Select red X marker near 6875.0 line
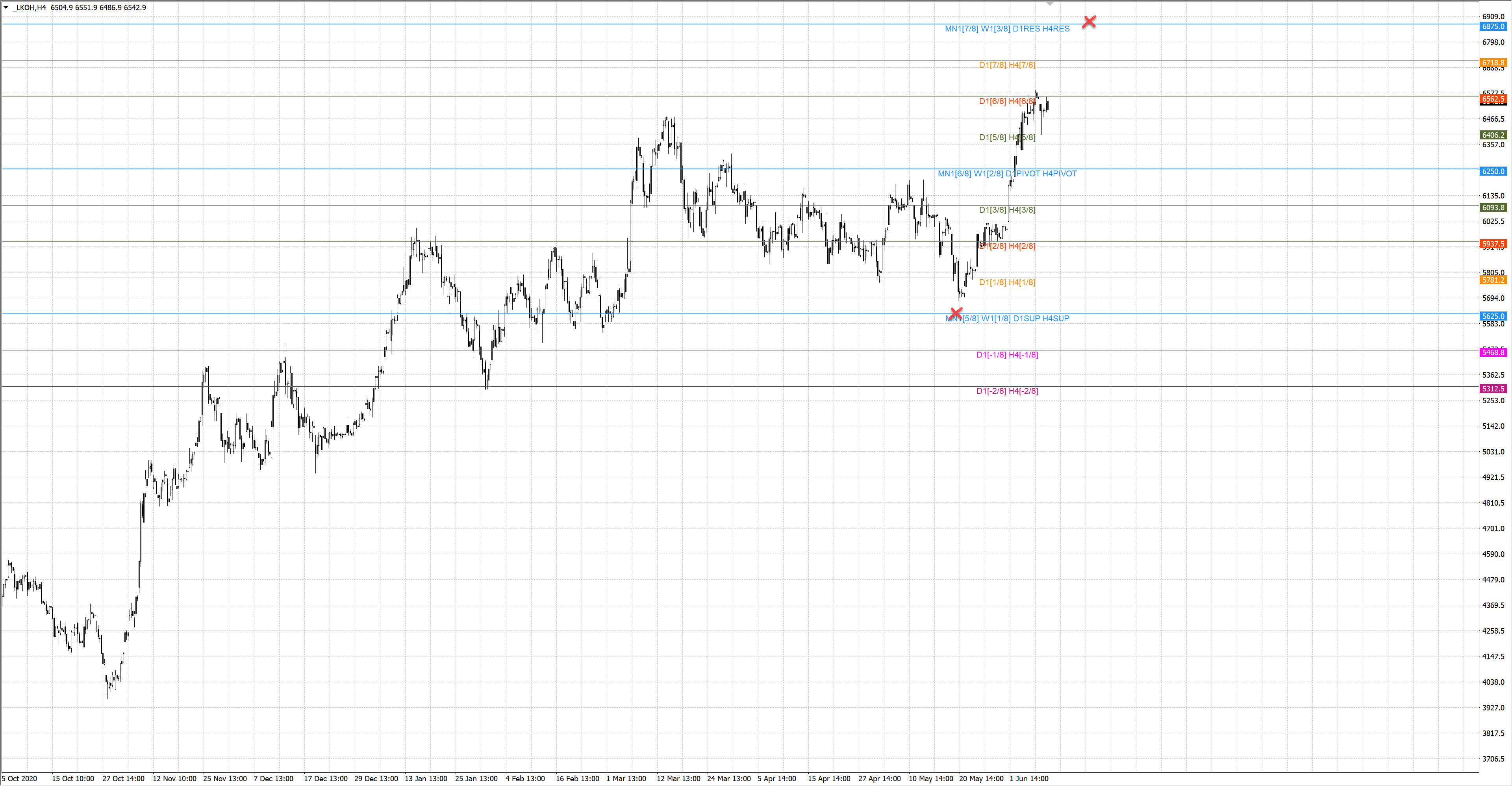This screenshot has height=786, width=1512. pos(1089,22)
